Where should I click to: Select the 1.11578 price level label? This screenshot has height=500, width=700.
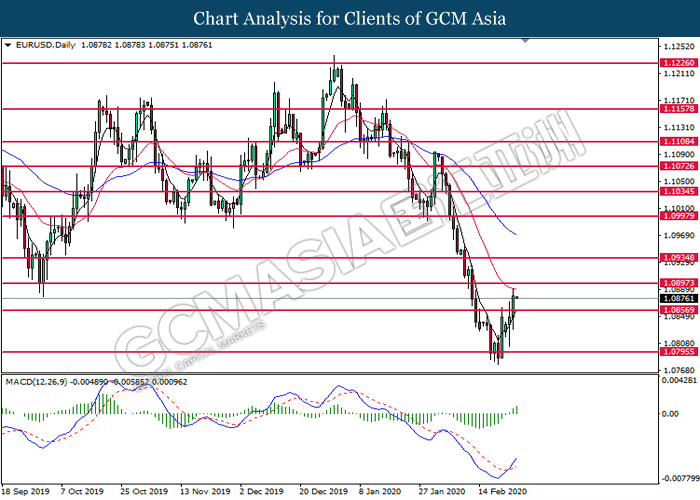678,108
